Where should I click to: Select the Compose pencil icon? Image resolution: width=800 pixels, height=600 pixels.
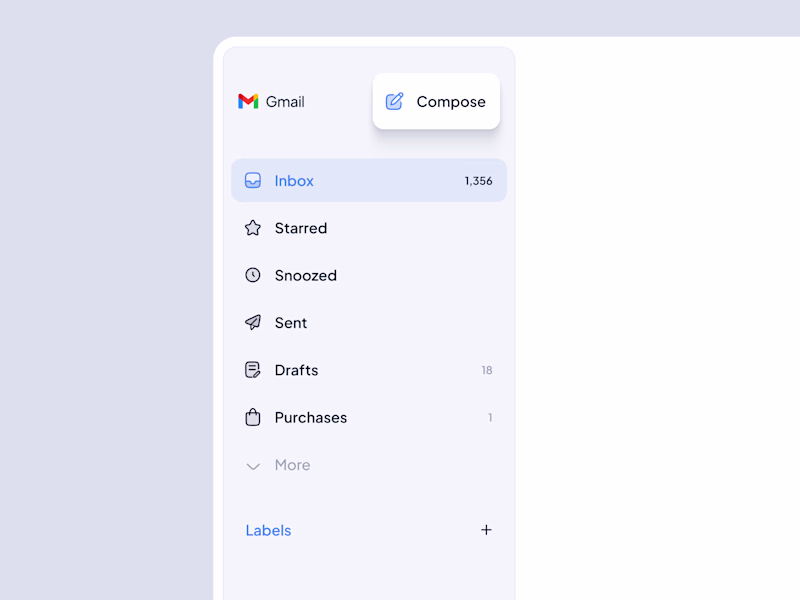pos(394,100)
